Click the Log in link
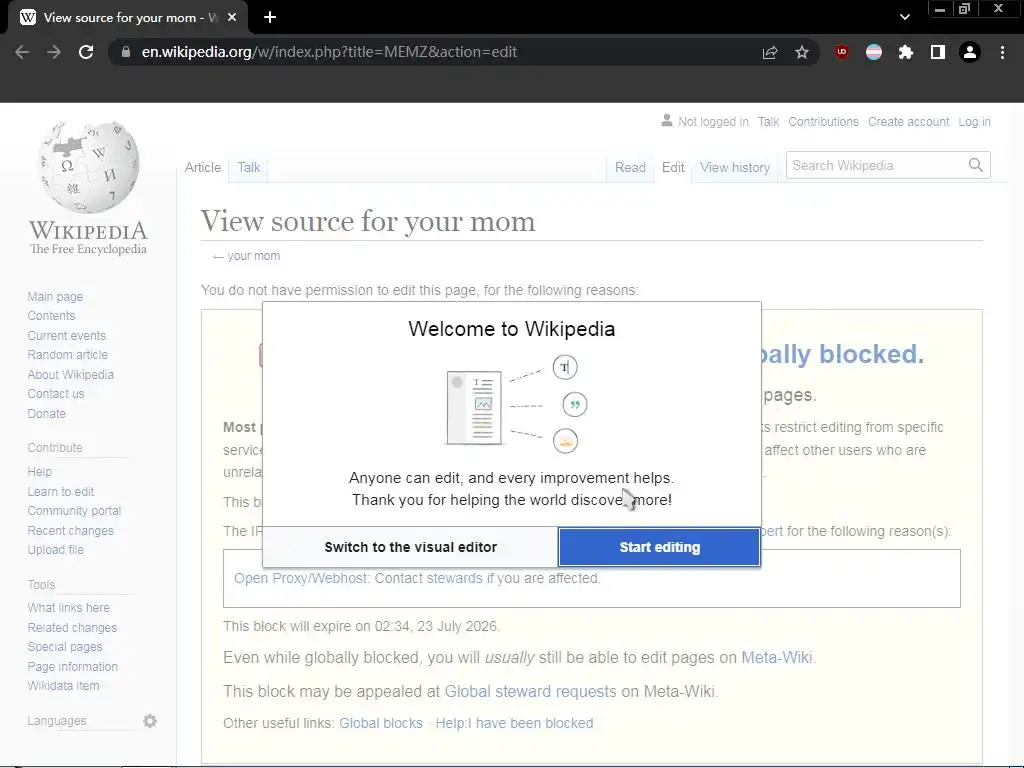This screenshot has width=1024, height=768. click(x=974, y=121)
